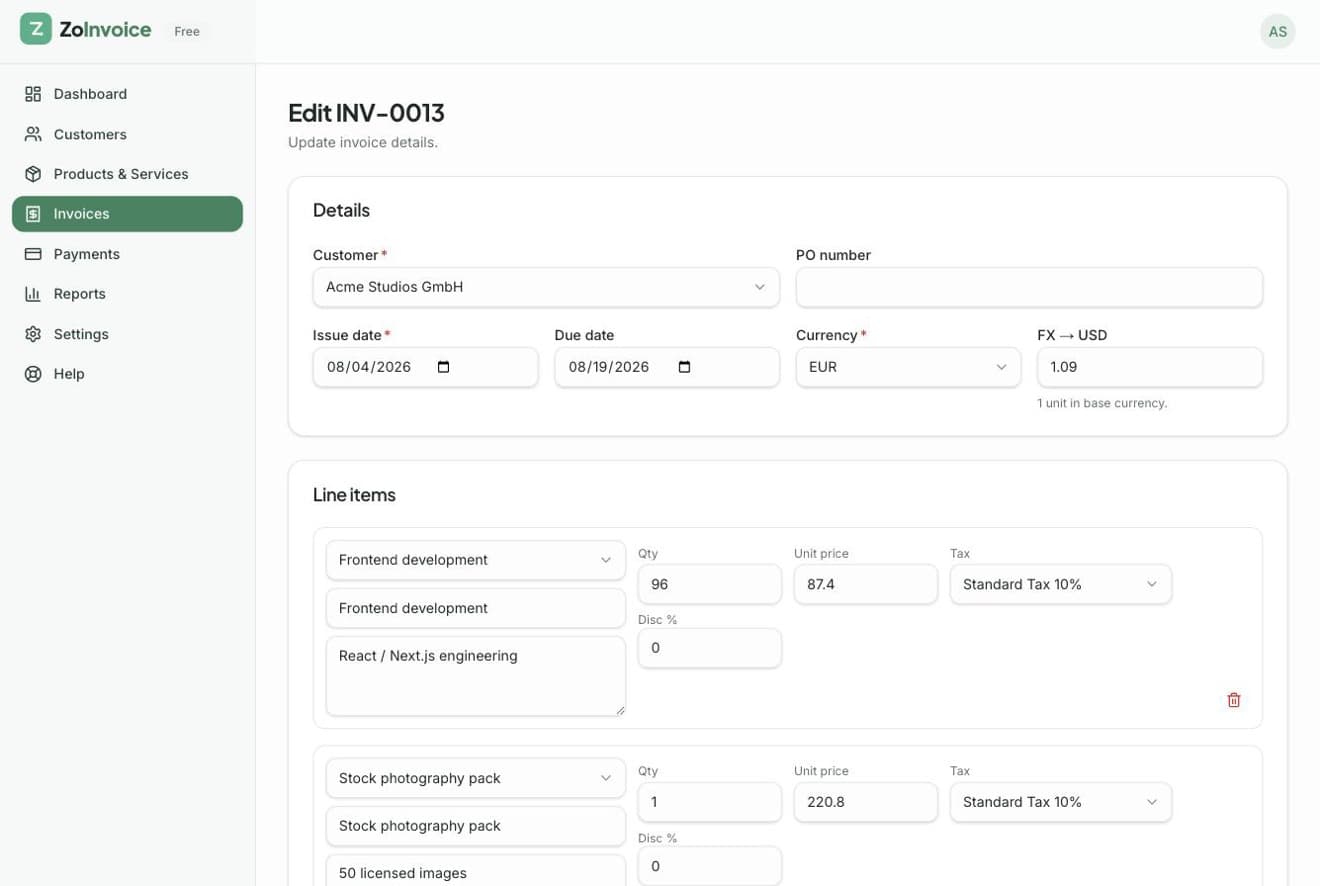Focus the FX to USD rate field
Viewport: 1320px width, 886px height.
point(1150,367)
